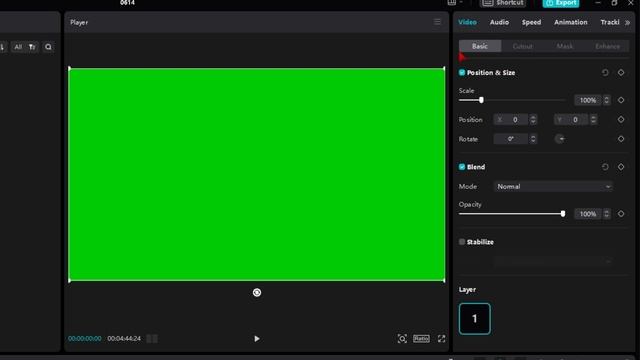Click the bottom-right corner handle of the green clip
The height and width of the screenshot is (360, 640).
pos(444,280)
